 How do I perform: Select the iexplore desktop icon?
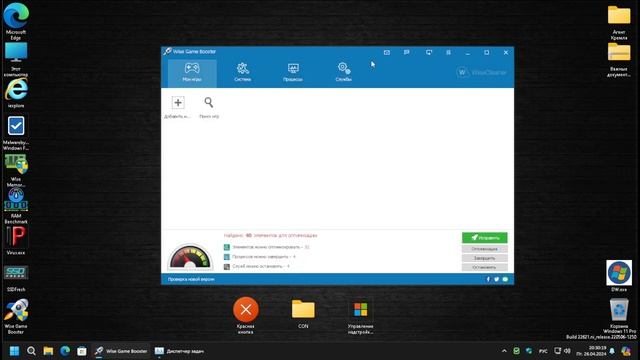pyautogui.click(x=16, y=93)
